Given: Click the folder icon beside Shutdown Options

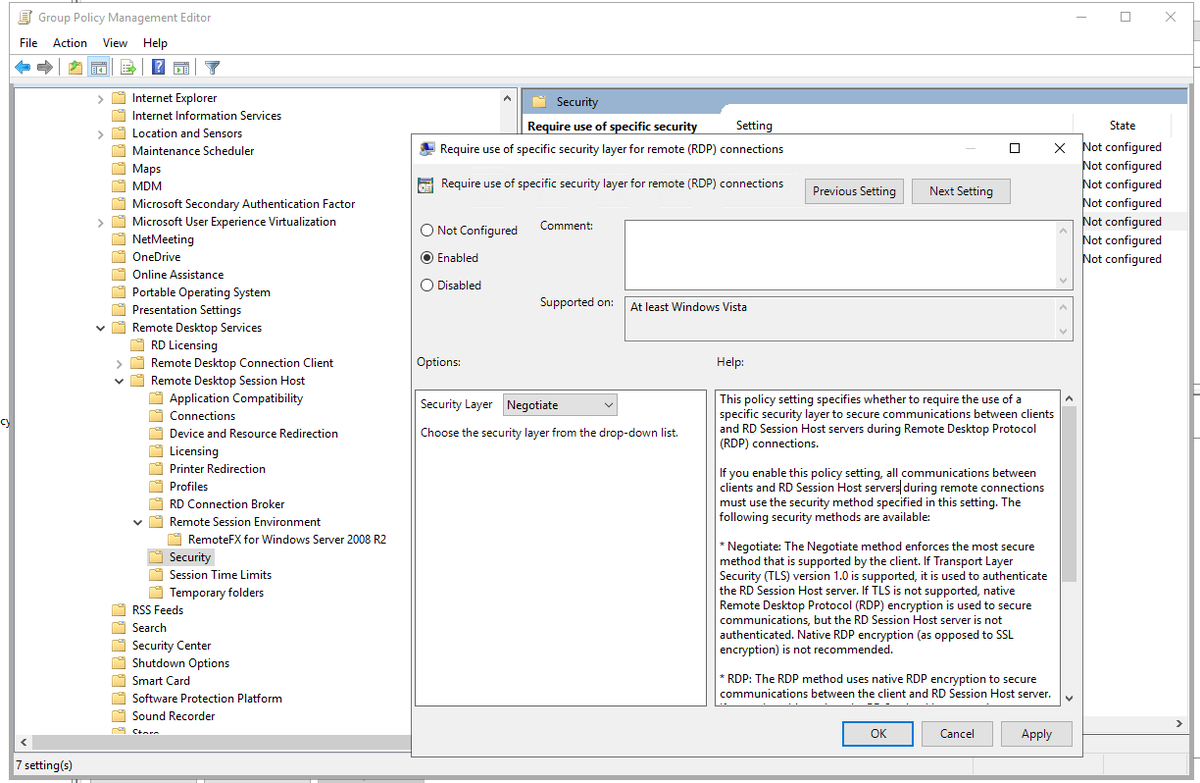Looking at the screenshot, I should pos(119,663).
